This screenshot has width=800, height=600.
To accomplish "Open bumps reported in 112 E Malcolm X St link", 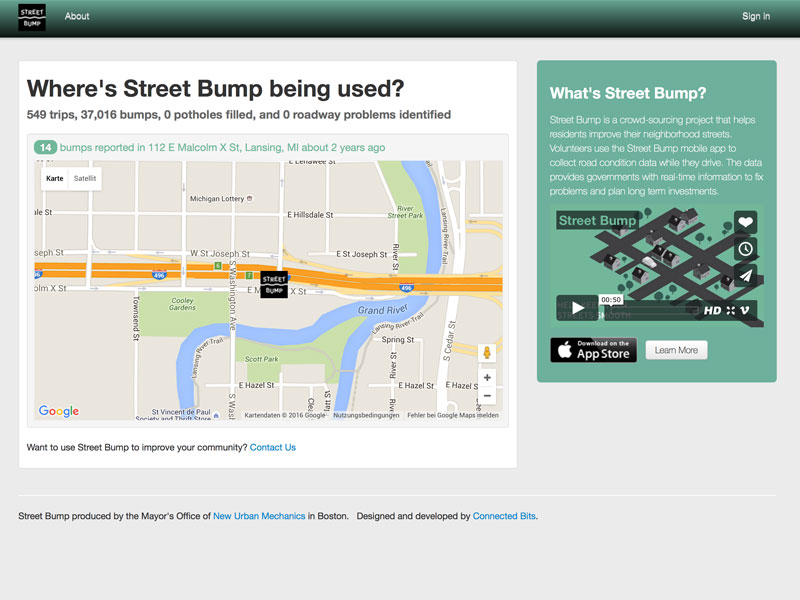I will click(x=222, y=147).
